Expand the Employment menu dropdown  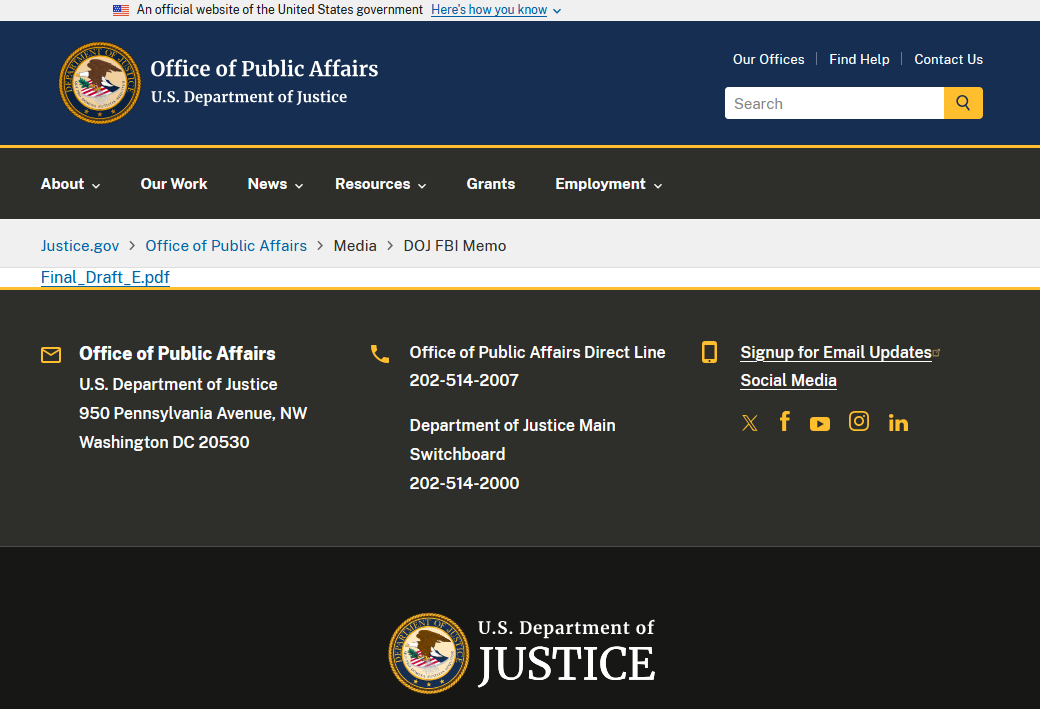click(x=609, y=184)
